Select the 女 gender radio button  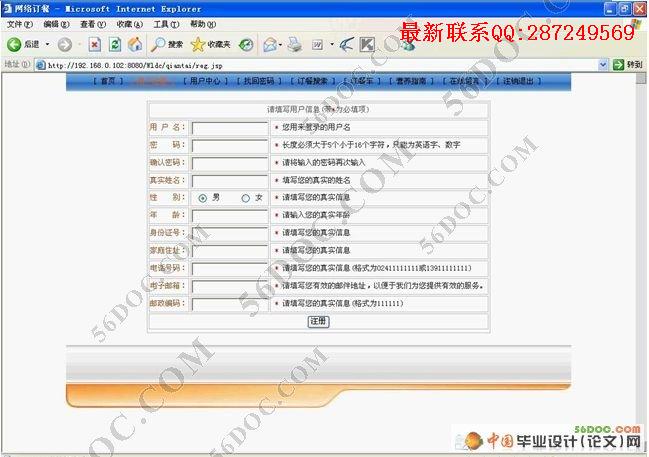pos(245,198)
